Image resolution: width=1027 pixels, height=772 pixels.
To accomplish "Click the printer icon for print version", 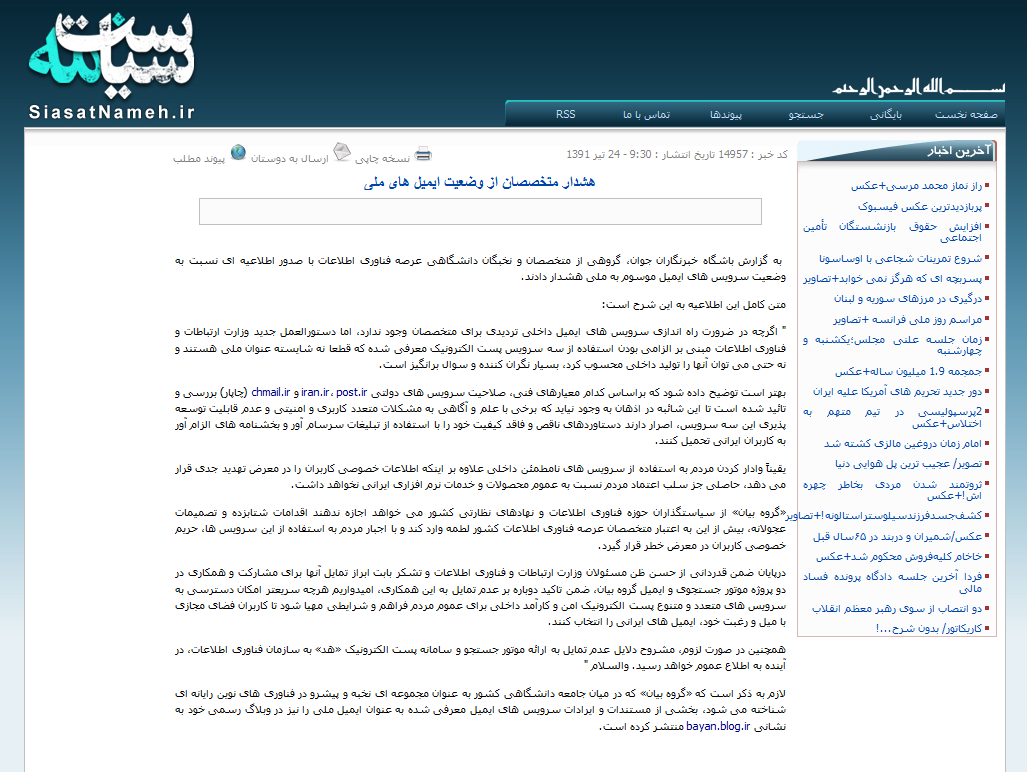I will 423,155.
